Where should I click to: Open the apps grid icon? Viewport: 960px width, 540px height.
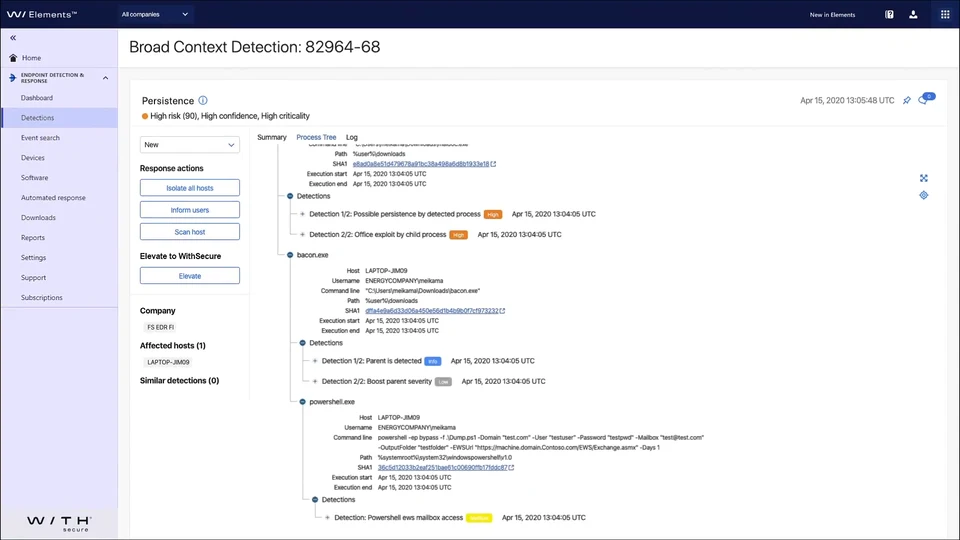pos(945,14)
